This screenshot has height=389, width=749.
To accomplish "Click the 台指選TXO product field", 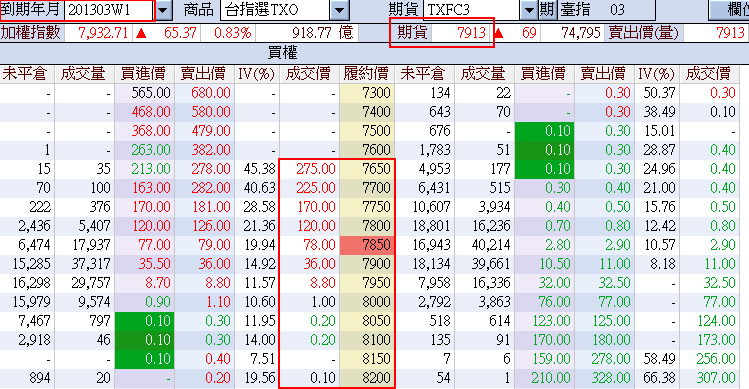I will 275,10.
